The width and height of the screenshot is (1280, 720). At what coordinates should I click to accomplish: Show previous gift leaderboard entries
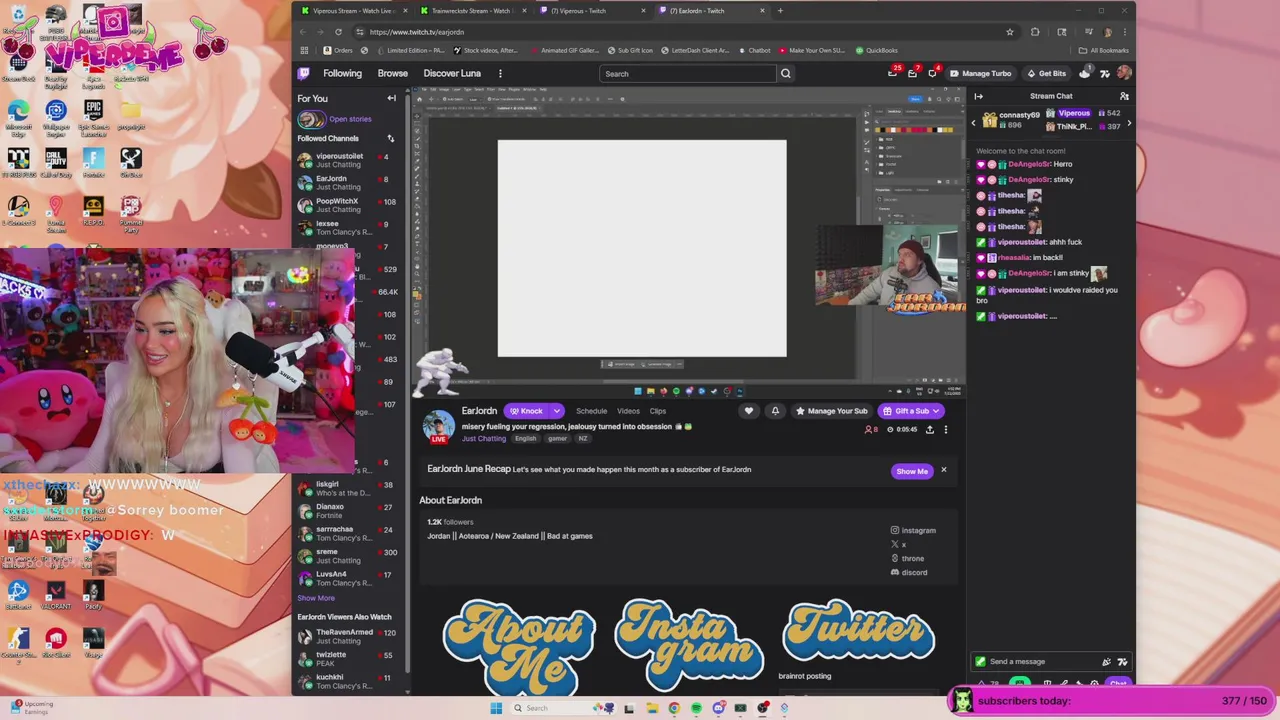tap(973, 123)
